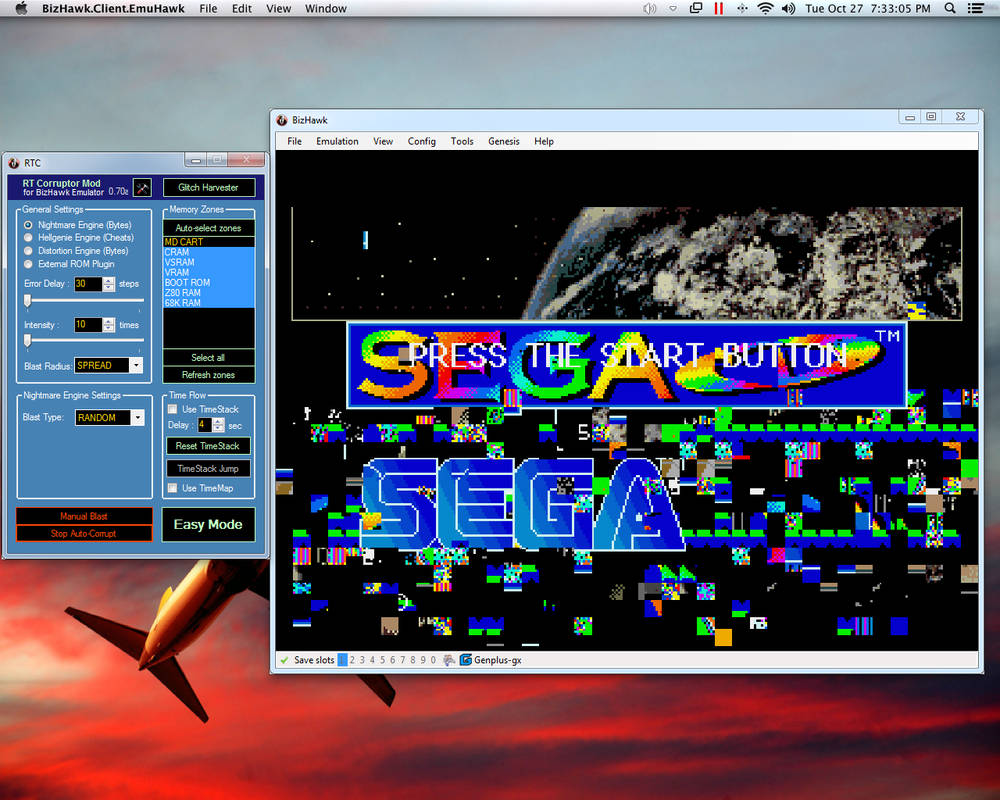This screenshot has height=800, width=1000.
Task: Open BizHawk Help menu
Action: [x=544, y=142]
